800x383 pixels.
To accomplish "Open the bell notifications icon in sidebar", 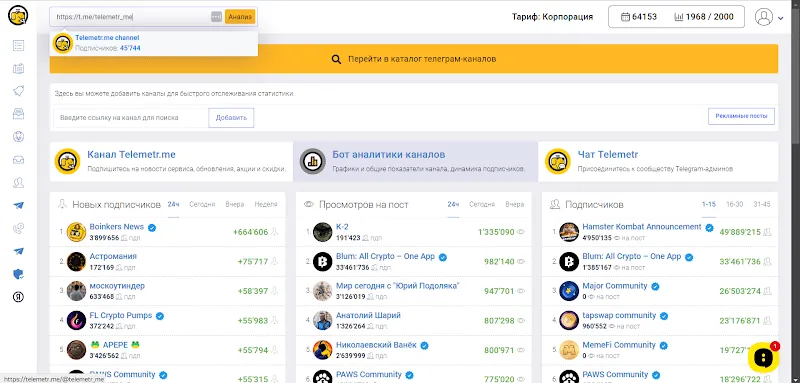I will [18, 91].
